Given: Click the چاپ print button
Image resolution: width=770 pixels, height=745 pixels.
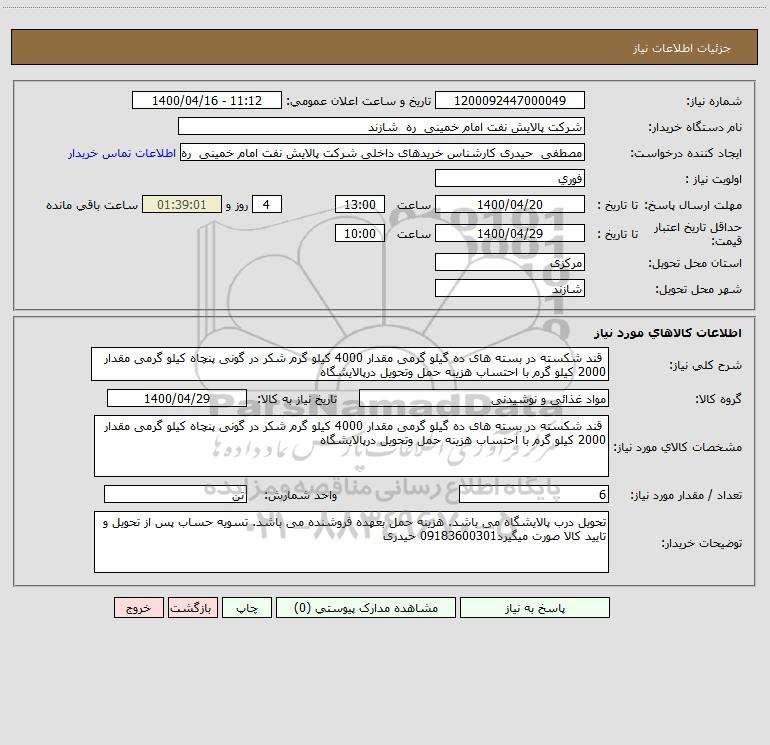Looking at the screenshot, I should (x=247, y=608).
